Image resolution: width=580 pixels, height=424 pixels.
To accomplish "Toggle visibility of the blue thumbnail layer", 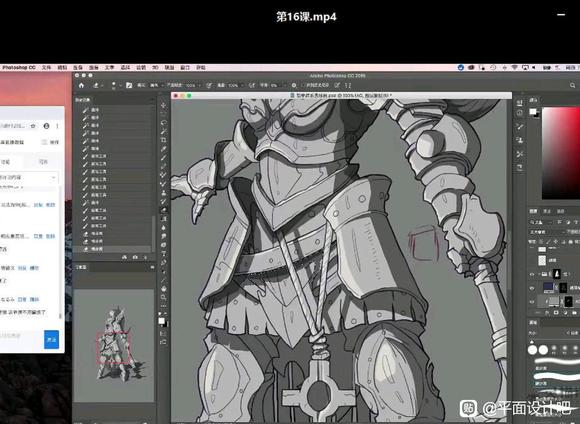I will coord(532,287).
